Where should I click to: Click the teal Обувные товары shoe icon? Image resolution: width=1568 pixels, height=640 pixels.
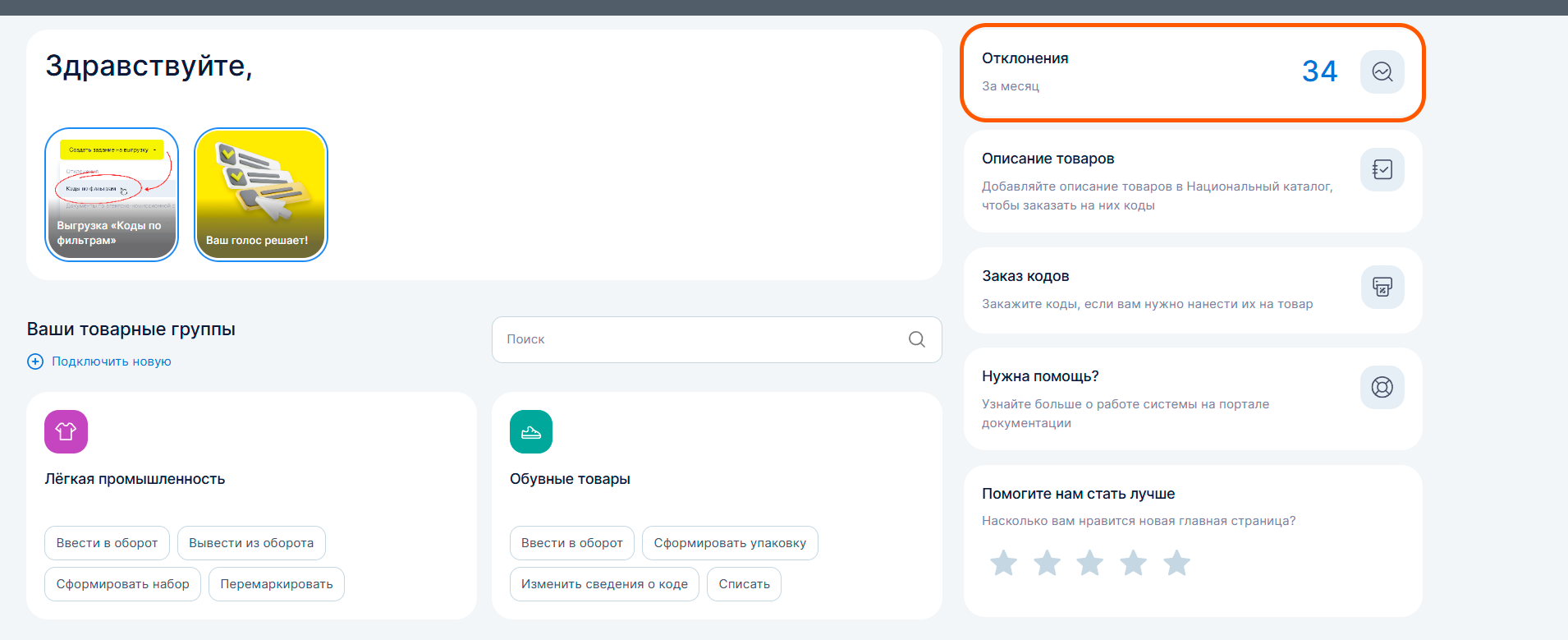[x=531, y=431]
